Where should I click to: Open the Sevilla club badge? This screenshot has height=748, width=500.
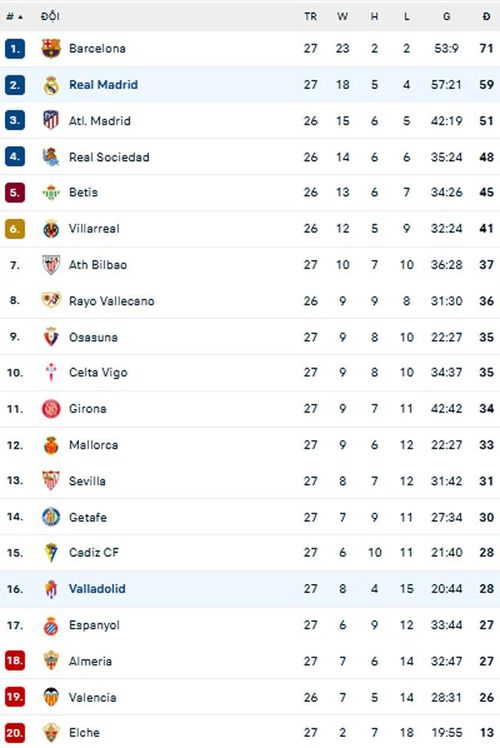[x=51, y=480]
